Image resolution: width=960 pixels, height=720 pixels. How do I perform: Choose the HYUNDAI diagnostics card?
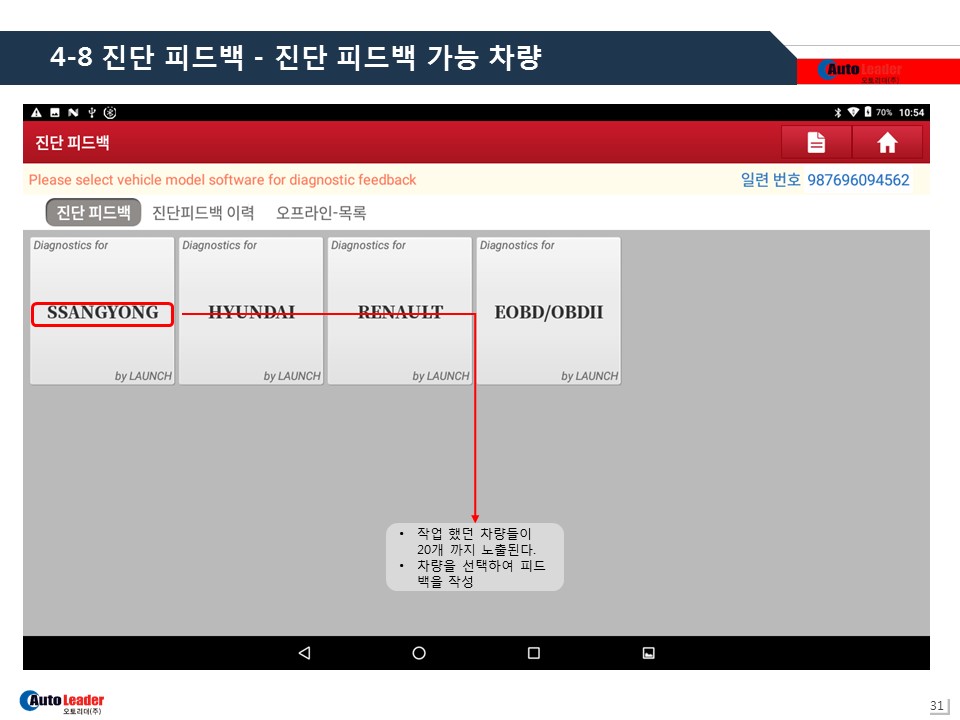click(251, 311)
